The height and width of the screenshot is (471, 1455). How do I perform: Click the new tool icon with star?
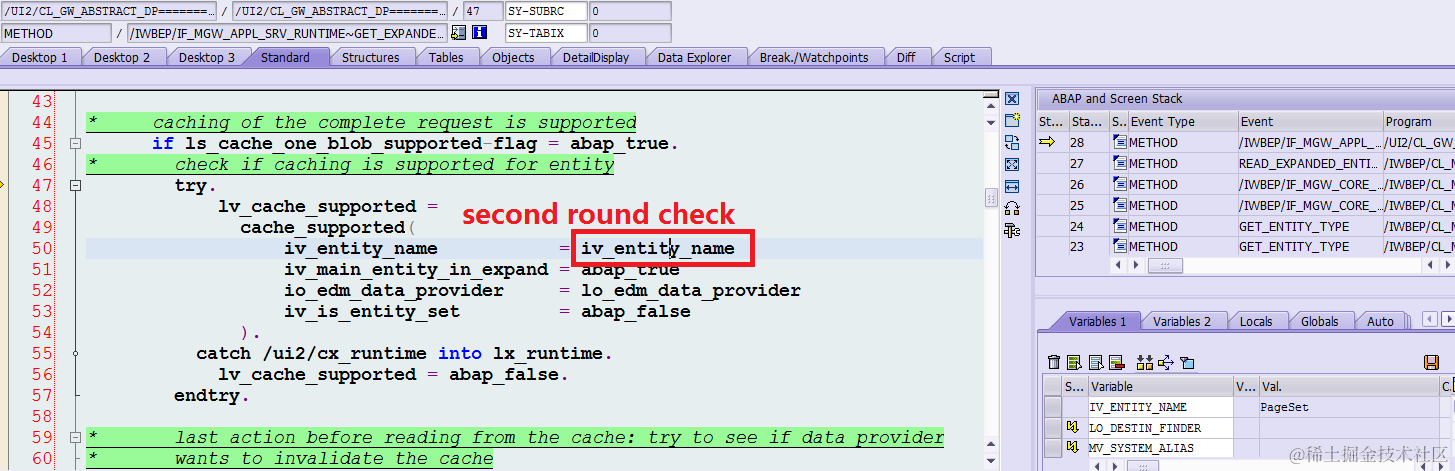pos(1012,120)
